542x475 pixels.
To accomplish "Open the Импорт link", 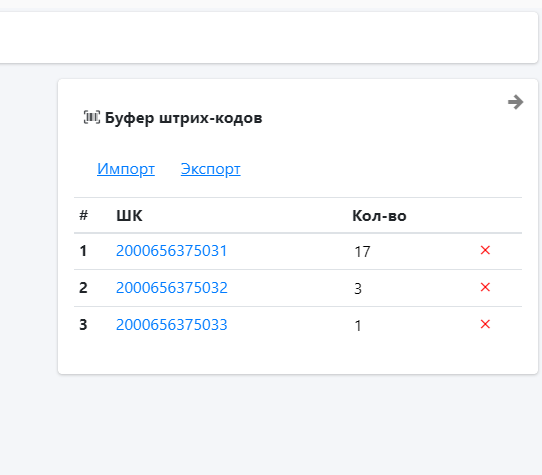I will coord(126,169).
